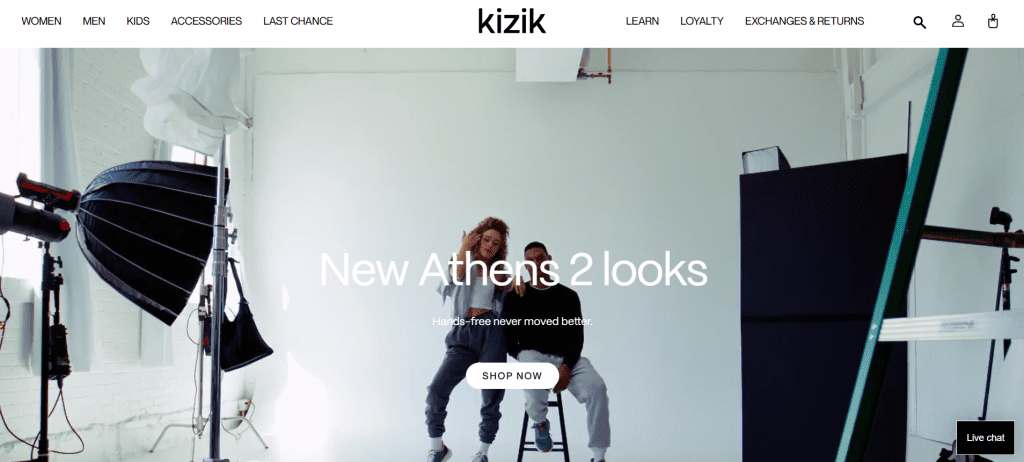Visit the LAST CHANCE section
This screenshot has width=1024, height=462.
coord(298,21)
